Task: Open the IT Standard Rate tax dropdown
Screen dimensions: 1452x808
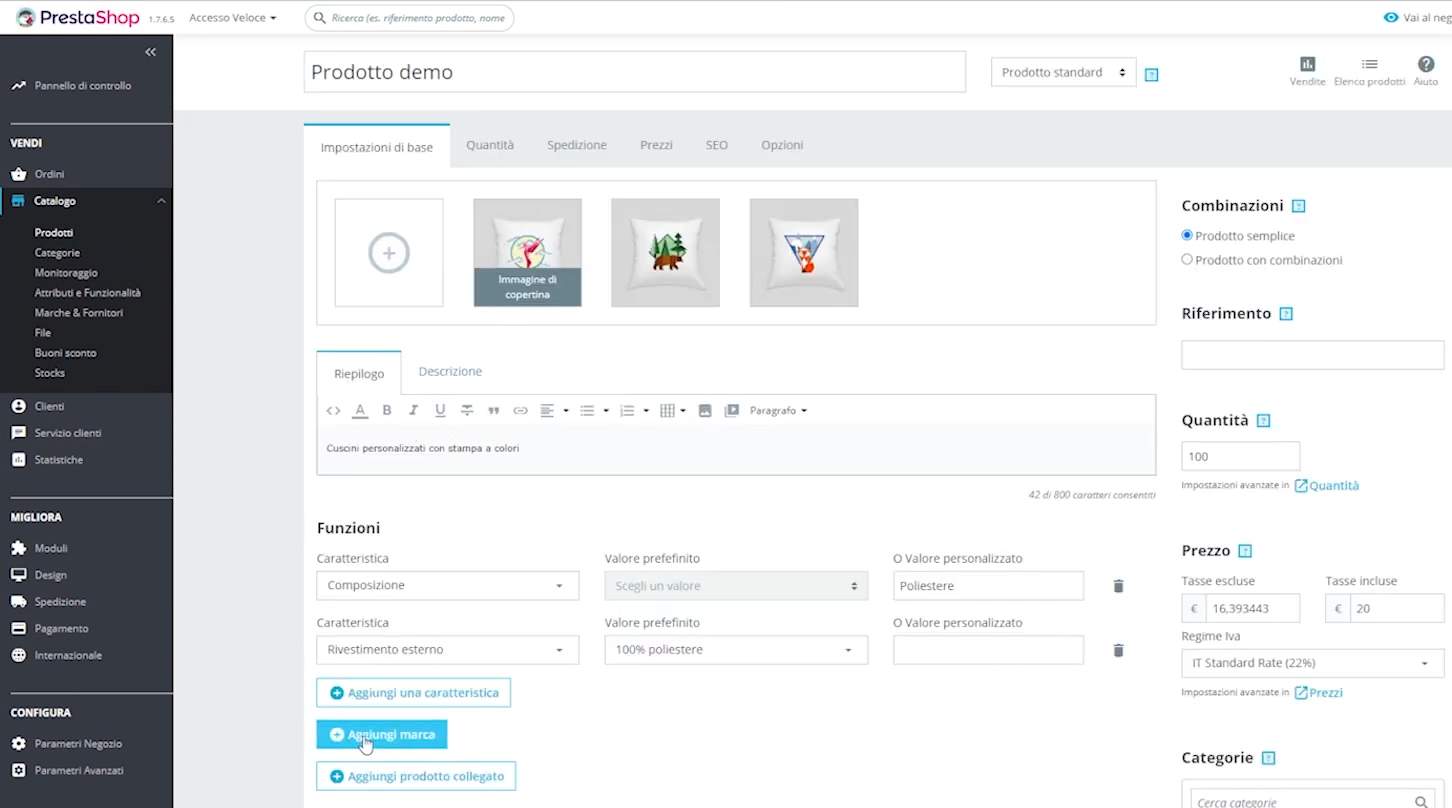Action: pos(1312,663)
